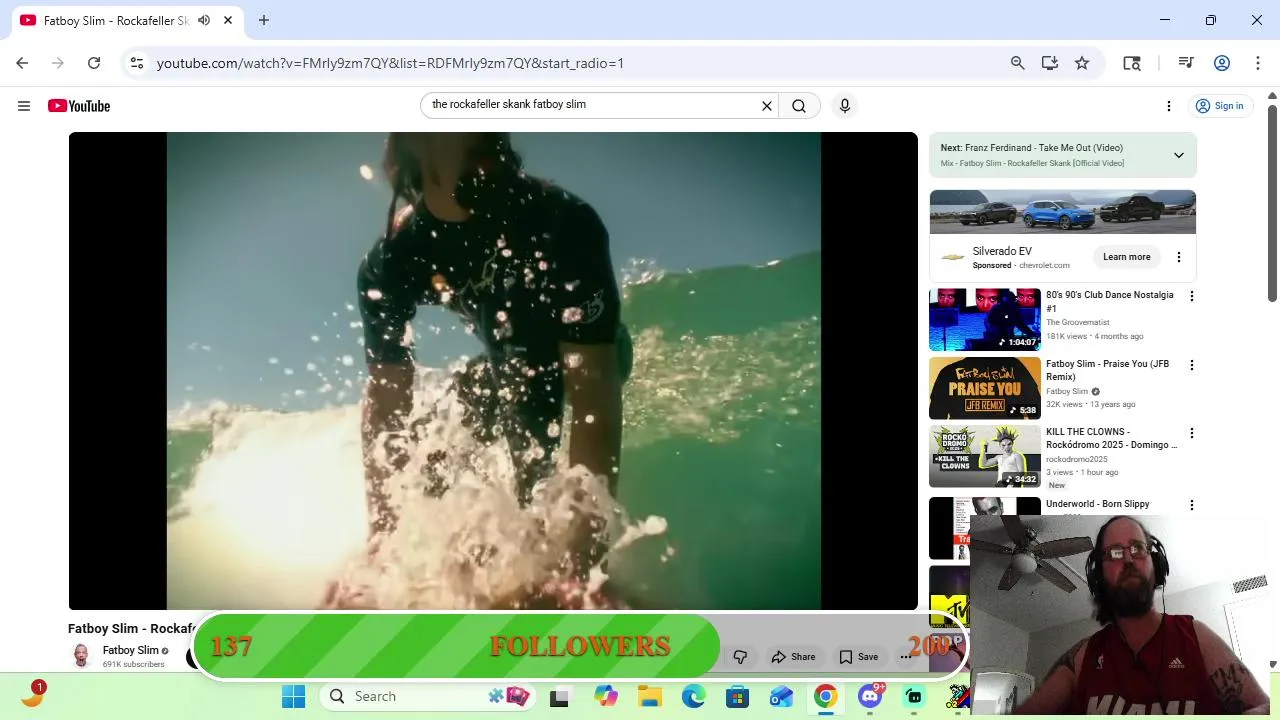The image size is (1280, 720).
Task: Open the widgets icon with notification badge
Action: click(32, 695)
